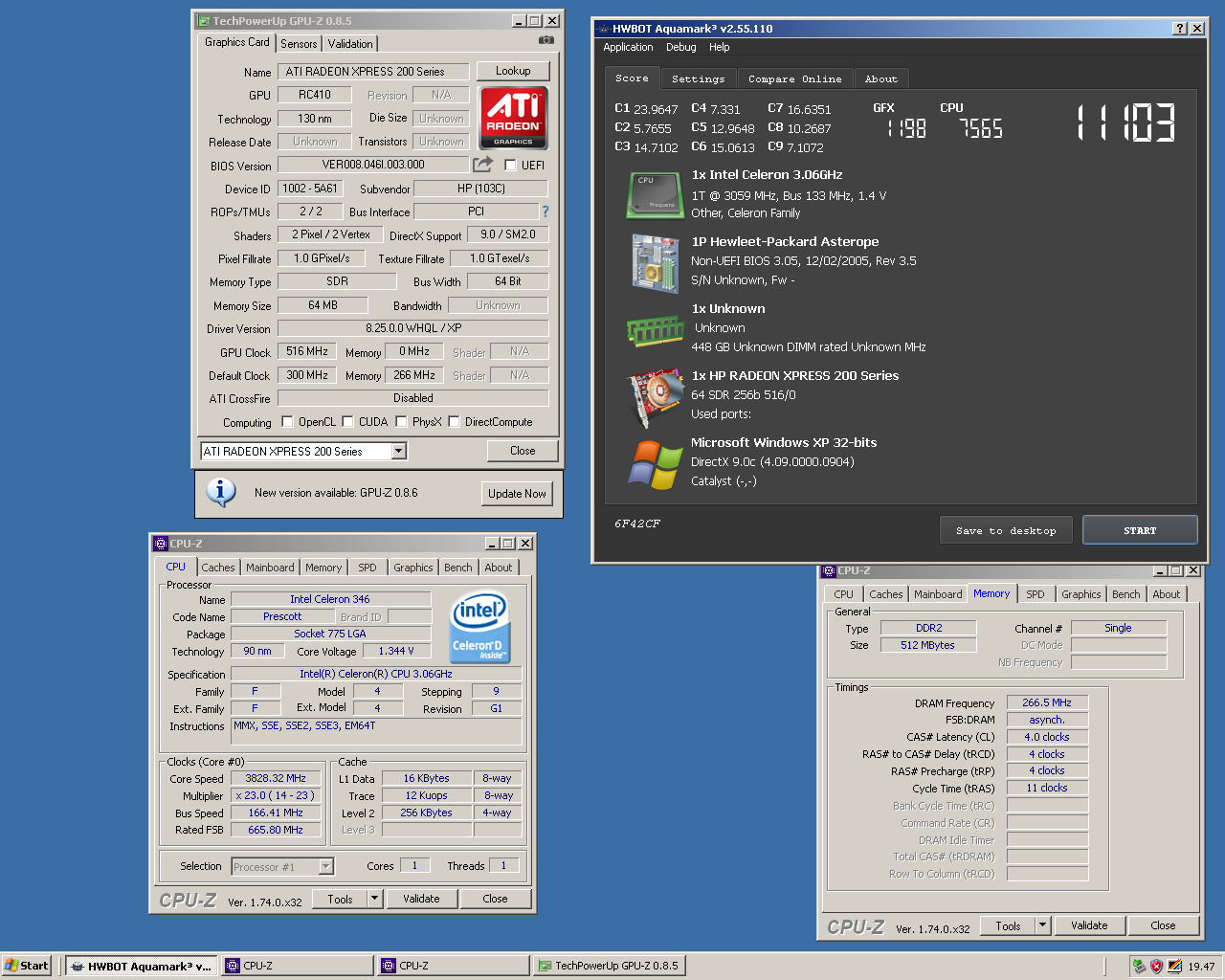Click the Windows Start button
This screenshot has height=980, width=1225.
[x=27, y=966]
